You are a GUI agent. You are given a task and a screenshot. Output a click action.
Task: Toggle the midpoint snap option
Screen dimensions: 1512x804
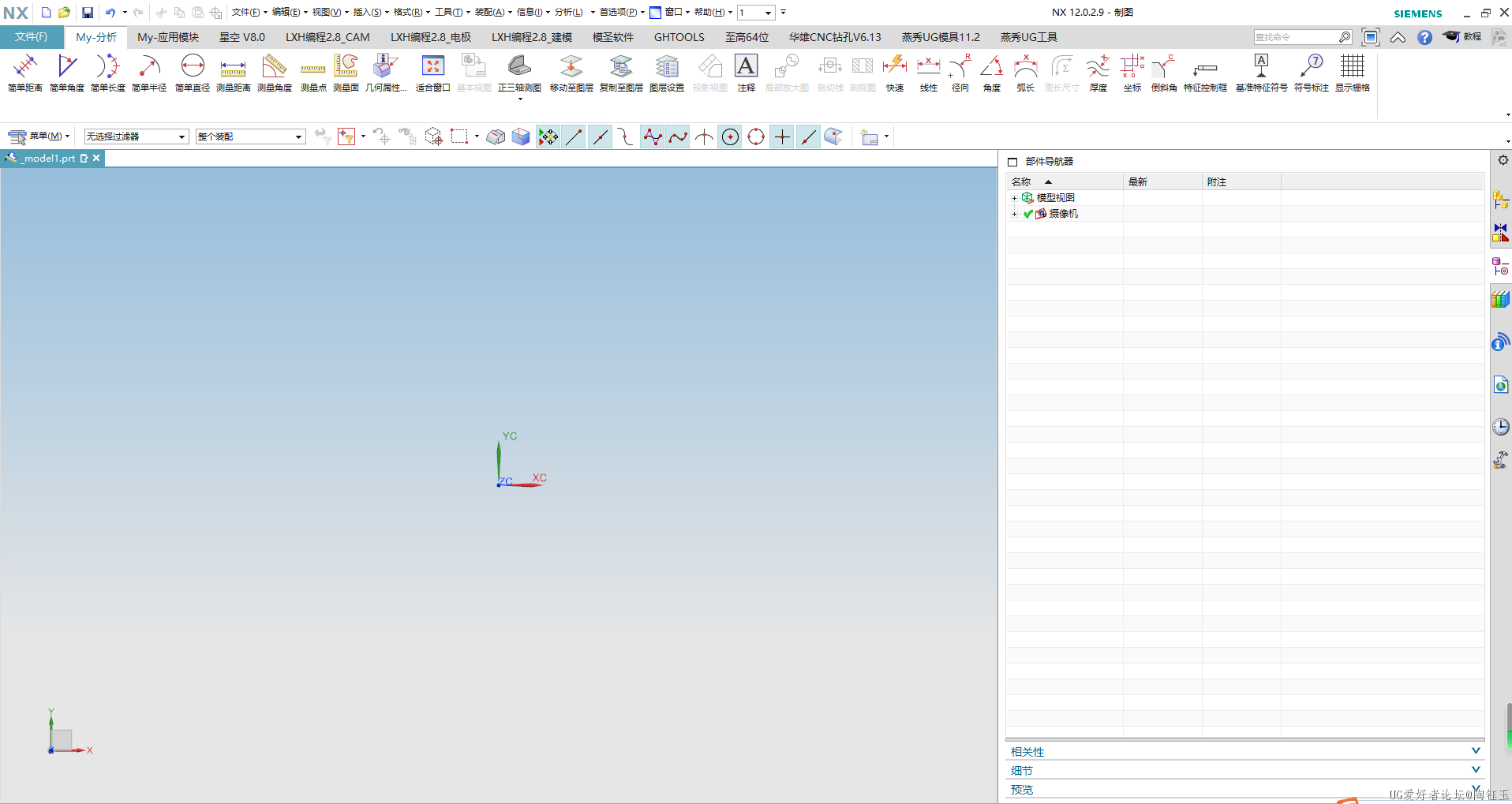pyautogui.click(x=601, y=137)
